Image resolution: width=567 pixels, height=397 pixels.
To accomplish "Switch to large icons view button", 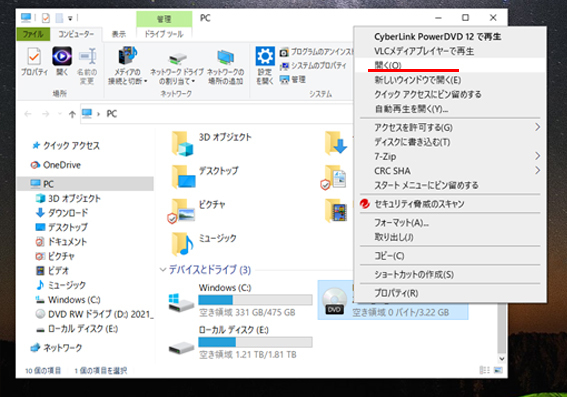I will pos(498,370).
